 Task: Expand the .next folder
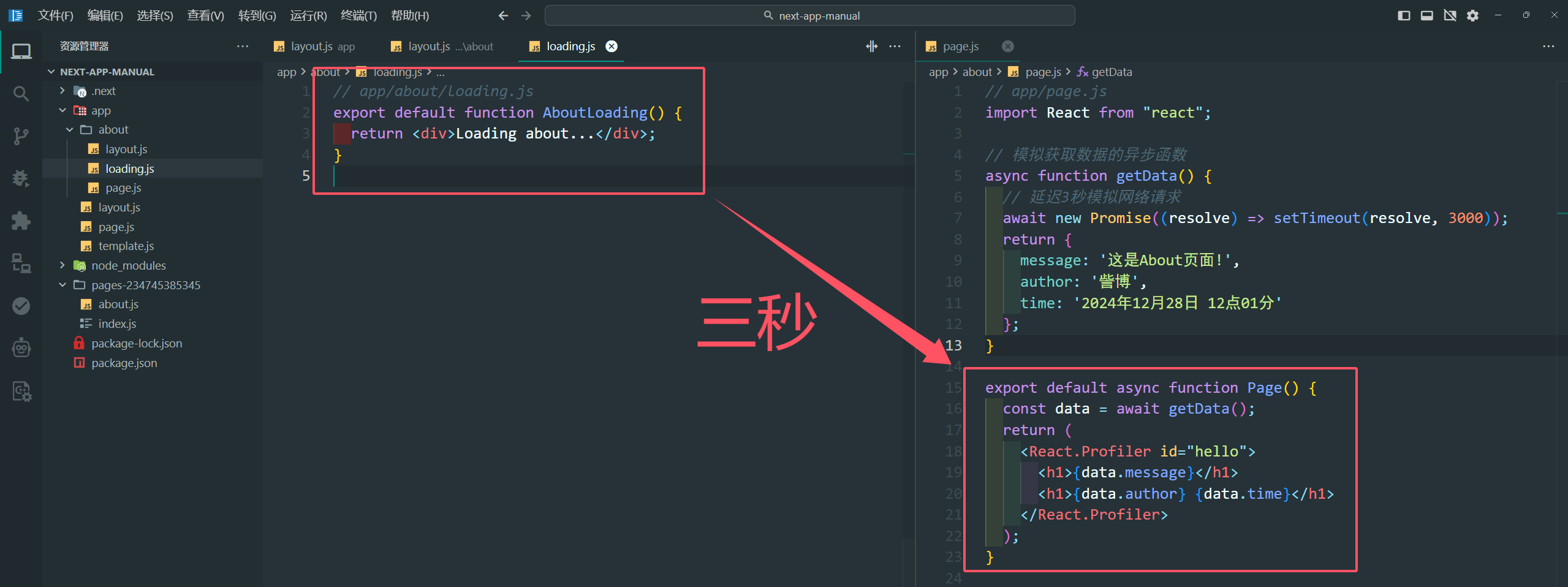point(62,91)
